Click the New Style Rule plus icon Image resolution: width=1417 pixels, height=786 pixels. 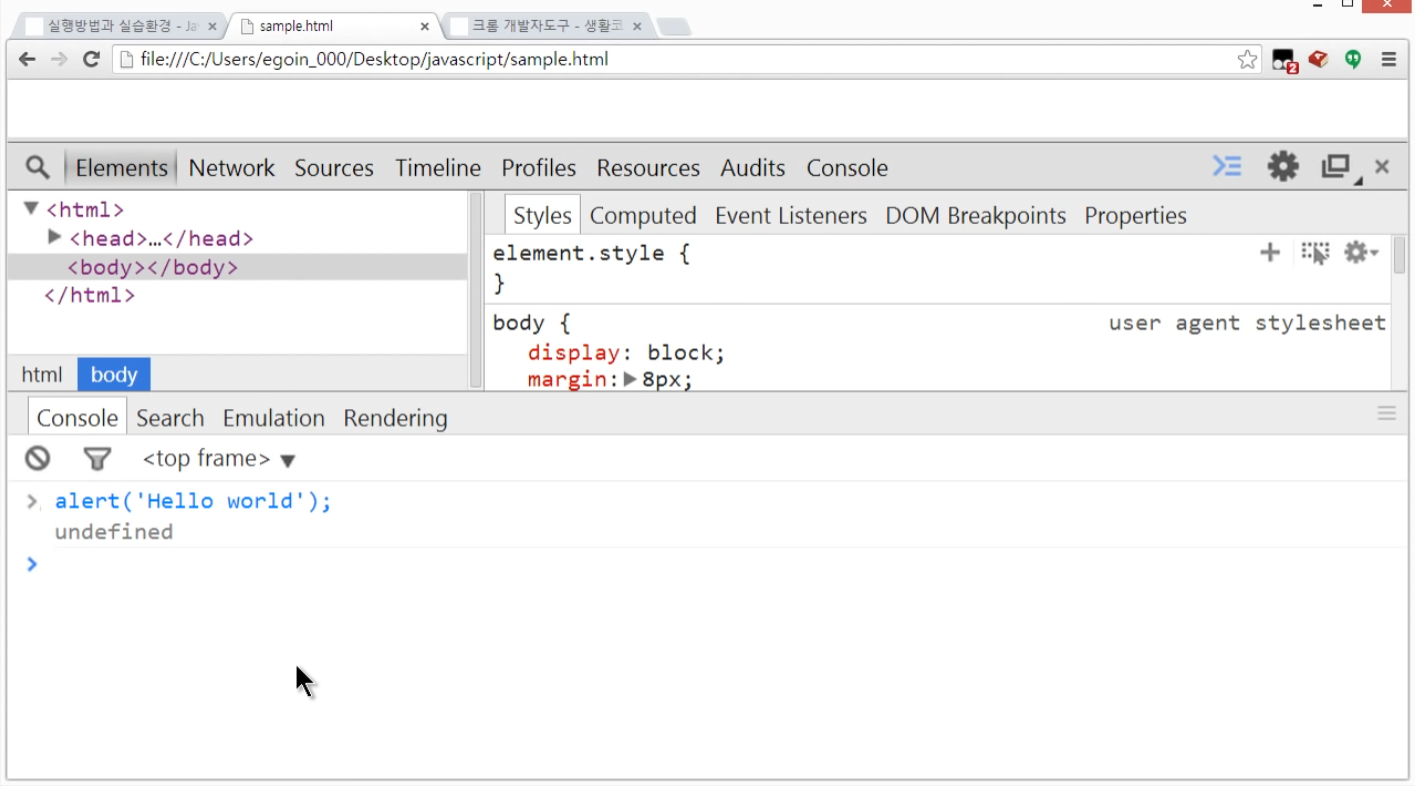[x=1270, y=252]
